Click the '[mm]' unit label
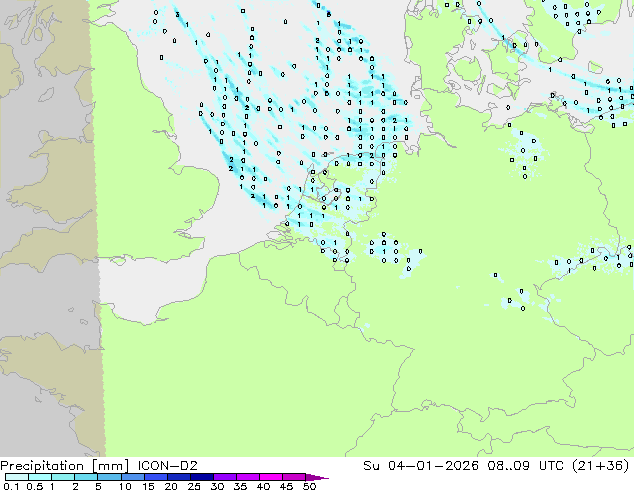This screenshot has width=634, height=490. click(x=110, y=466)
